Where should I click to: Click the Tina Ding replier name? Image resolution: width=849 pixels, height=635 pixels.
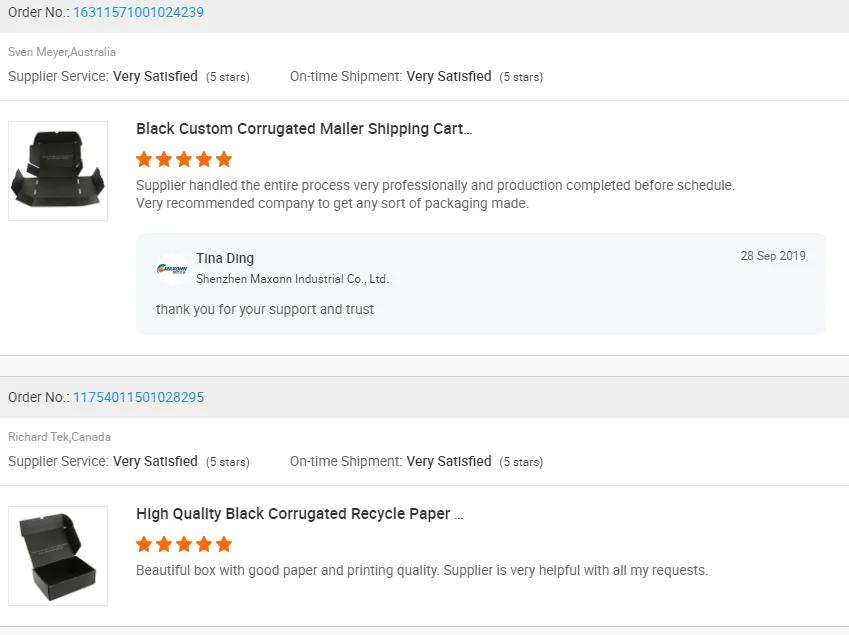tap(225, 258)
